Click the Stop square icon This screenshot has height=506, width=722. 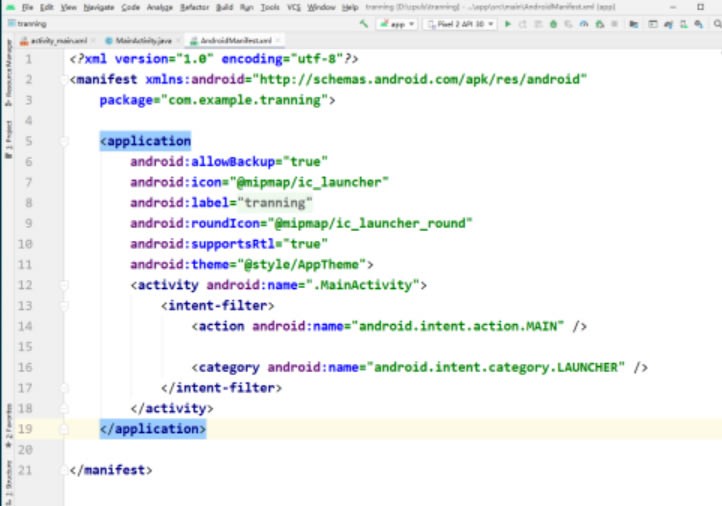tap(614, 24)
